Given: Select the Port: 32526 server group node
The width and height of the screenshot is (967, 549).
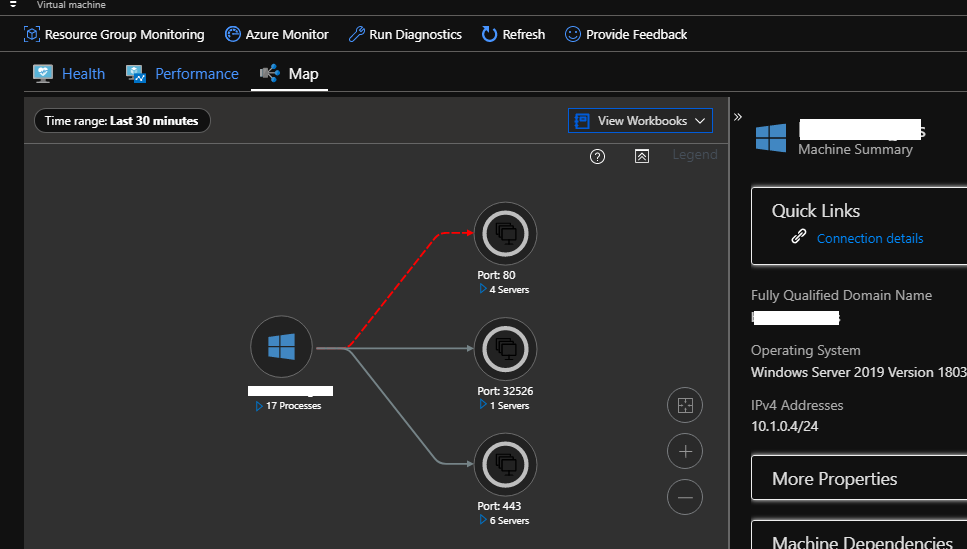Looking at the screenshot, I should [x=505, y=349].
